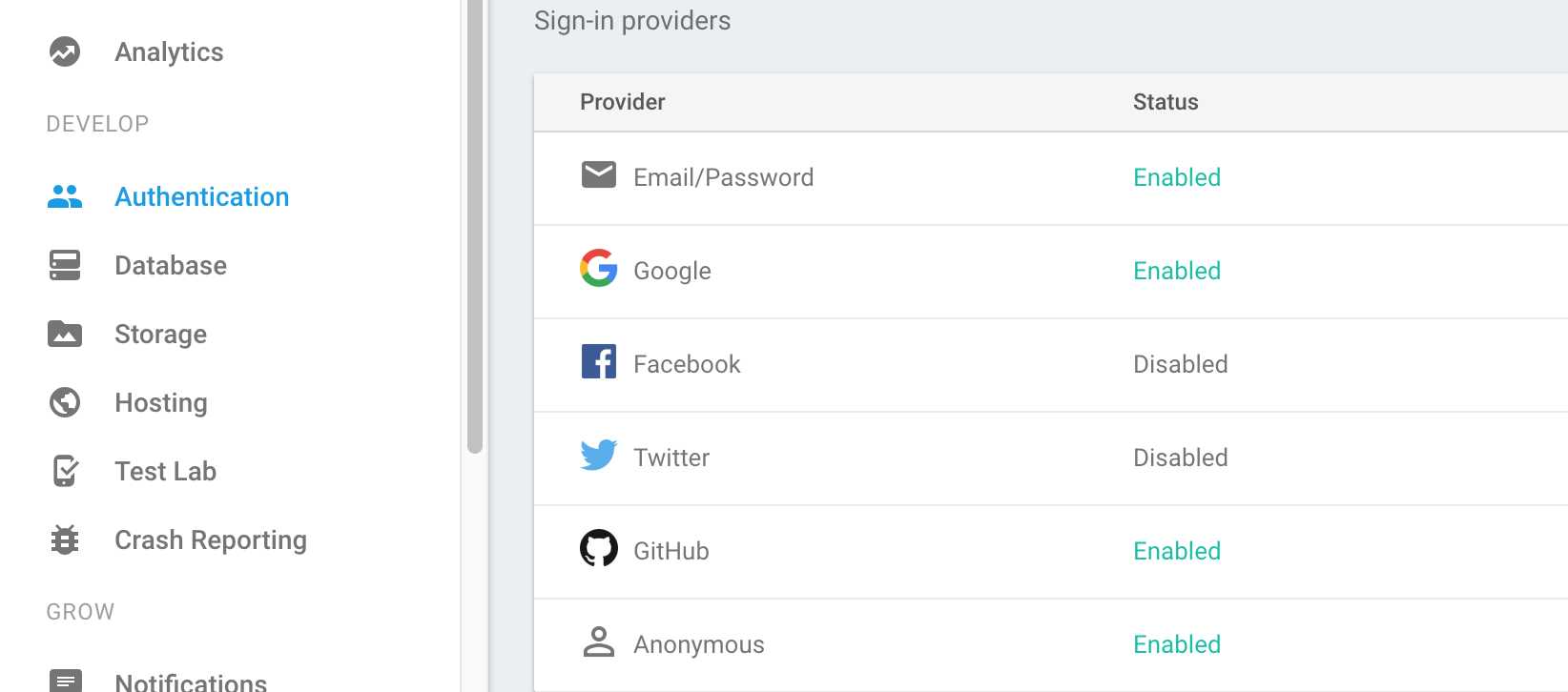Click the Storage folder icon

click(x=65, y=334)
